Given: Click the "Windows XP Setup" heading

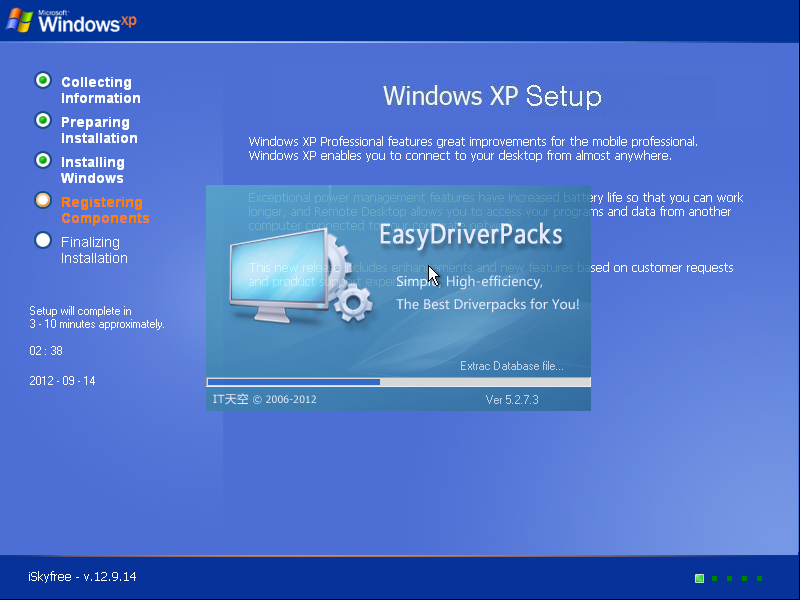Looking at the screenshot, I should pos(492,96).
